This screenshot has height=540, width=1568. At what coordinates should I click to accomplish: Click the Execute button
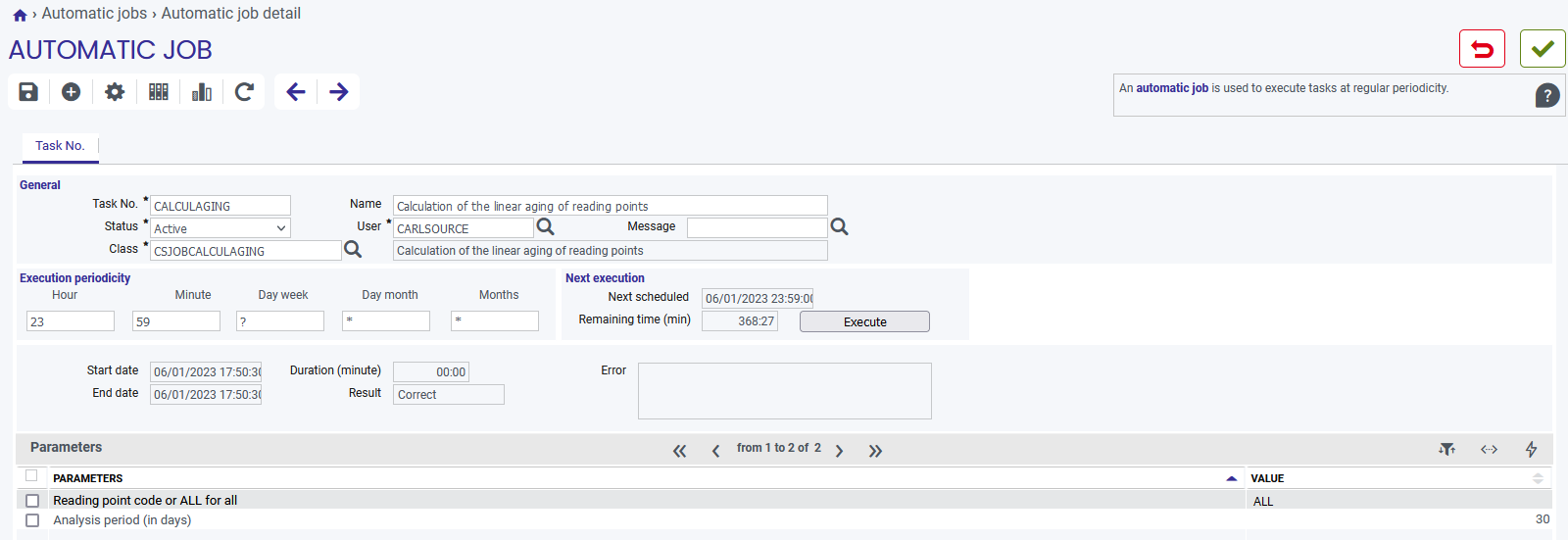pos(864,321)
